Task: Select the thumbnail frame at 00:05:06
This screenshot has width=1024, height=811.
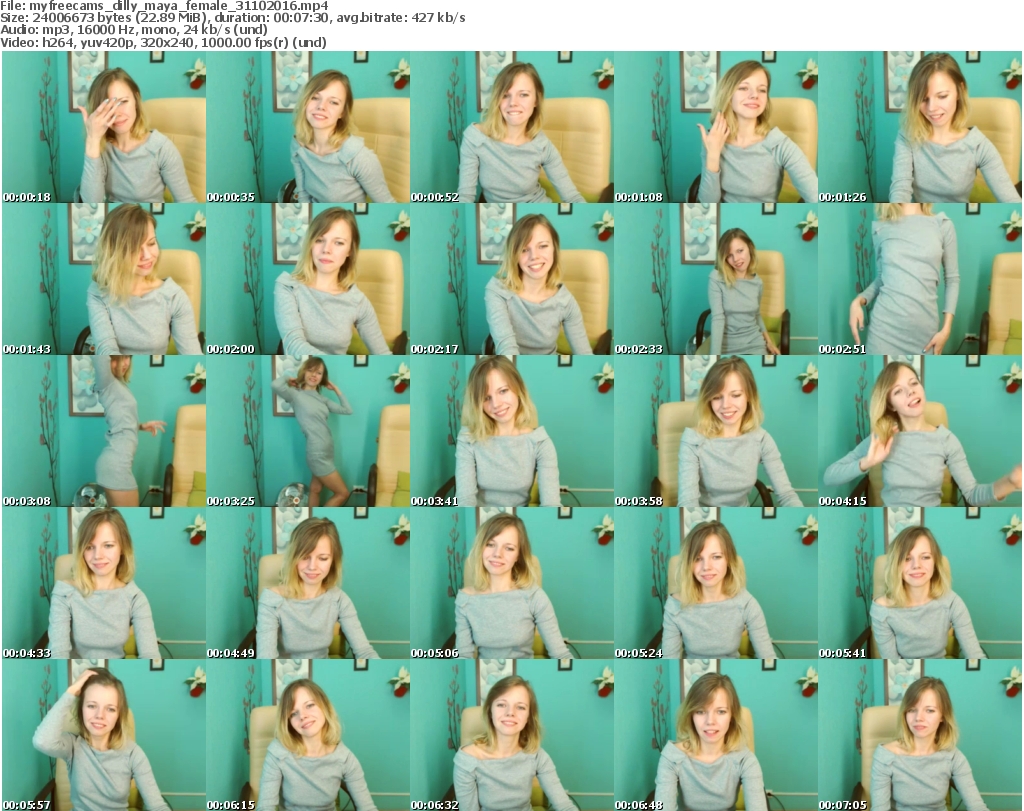Action: [512, 583]
